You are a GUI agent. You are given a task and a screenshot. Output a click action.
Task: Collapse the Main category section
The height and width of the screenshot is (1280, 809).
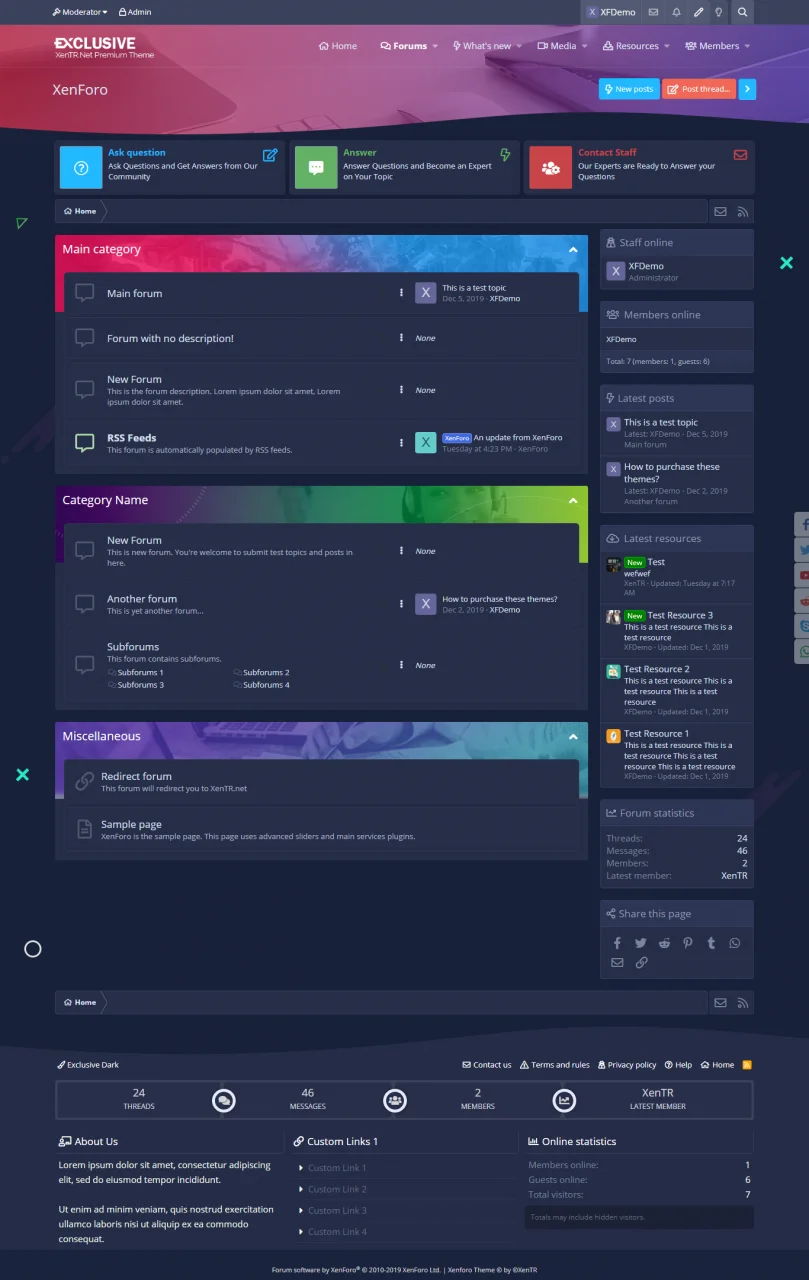[x=573, y=250]
